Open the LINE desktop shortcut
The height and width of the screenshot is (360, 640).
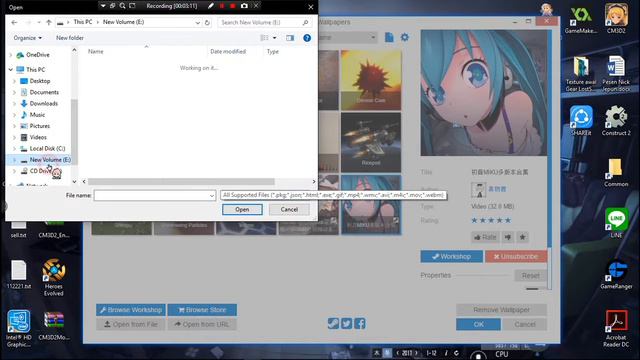point(616,223)
